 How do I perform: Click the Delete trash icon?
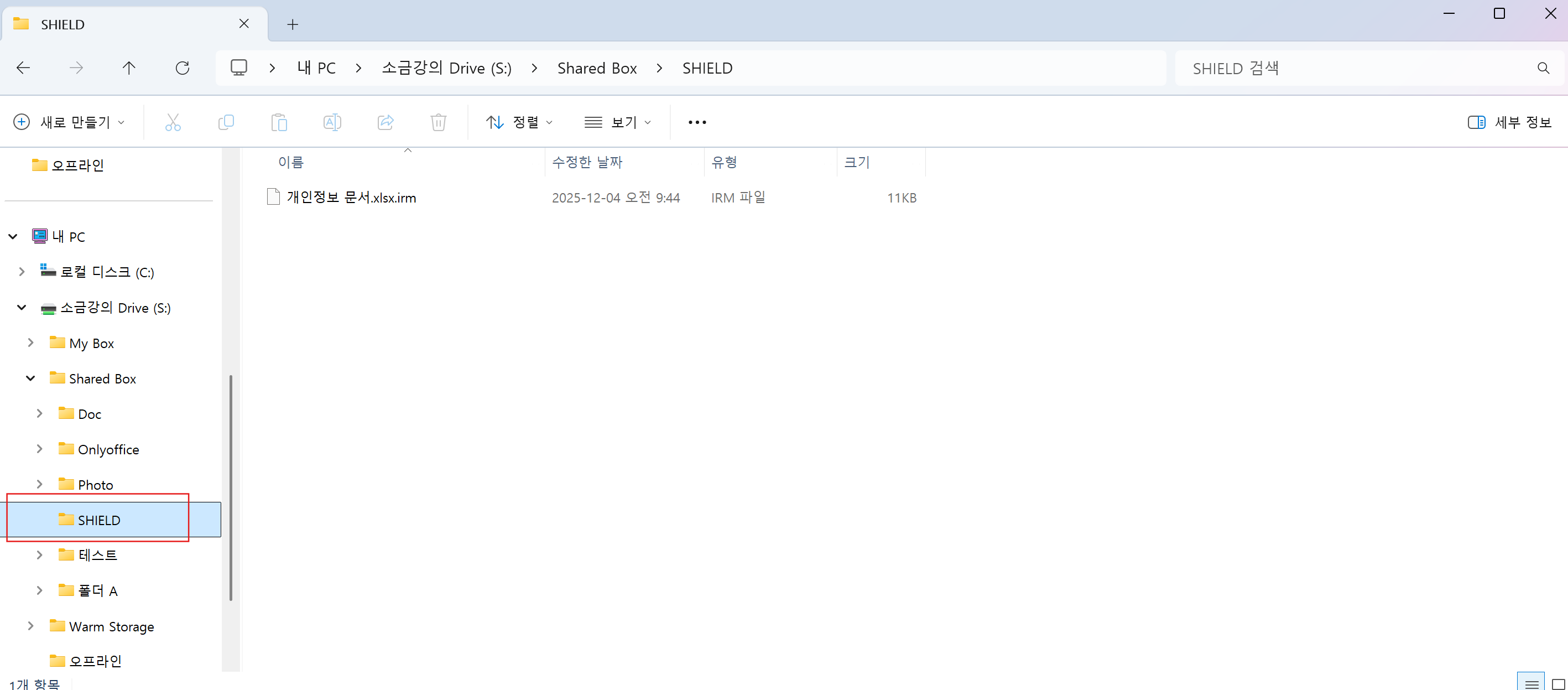tap(438, 122)
